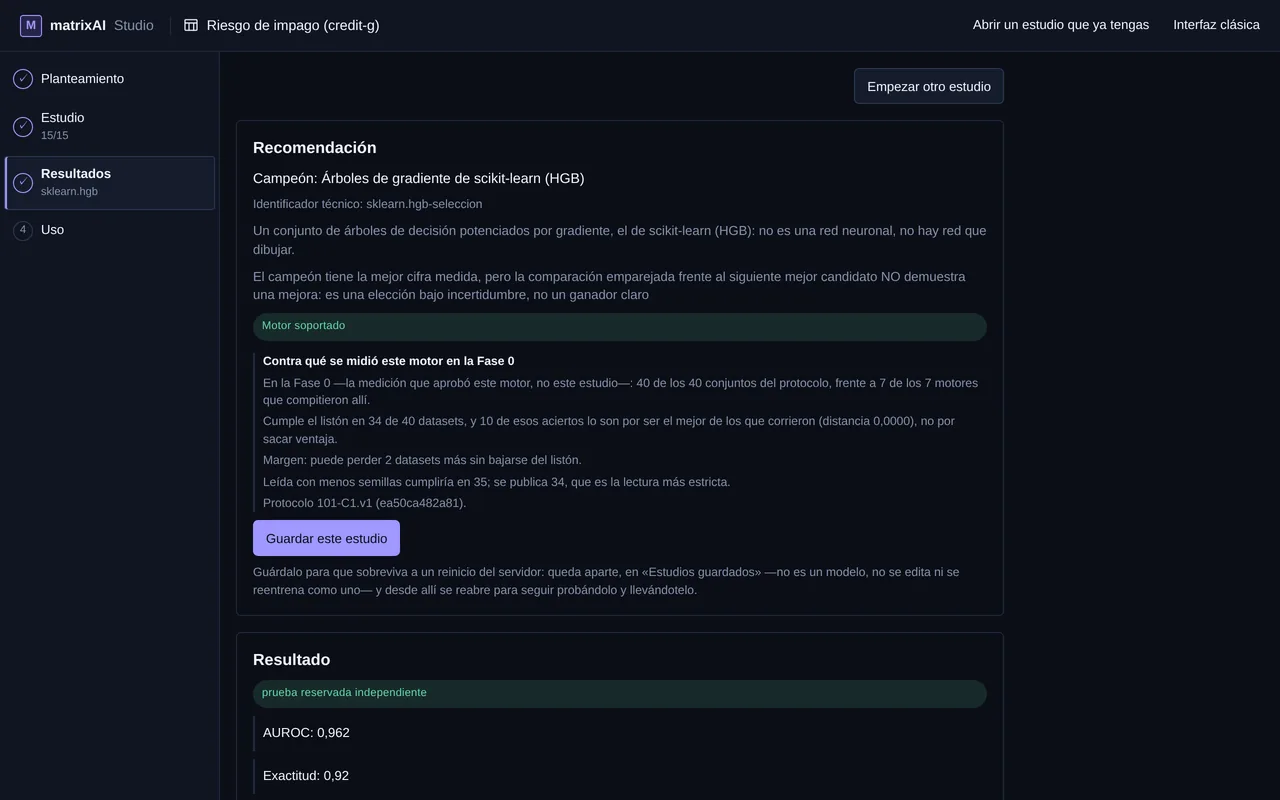Click "Contra qué se midió este motor" heading
Viewport: 1280px width, 800px height.
[389, 361]
